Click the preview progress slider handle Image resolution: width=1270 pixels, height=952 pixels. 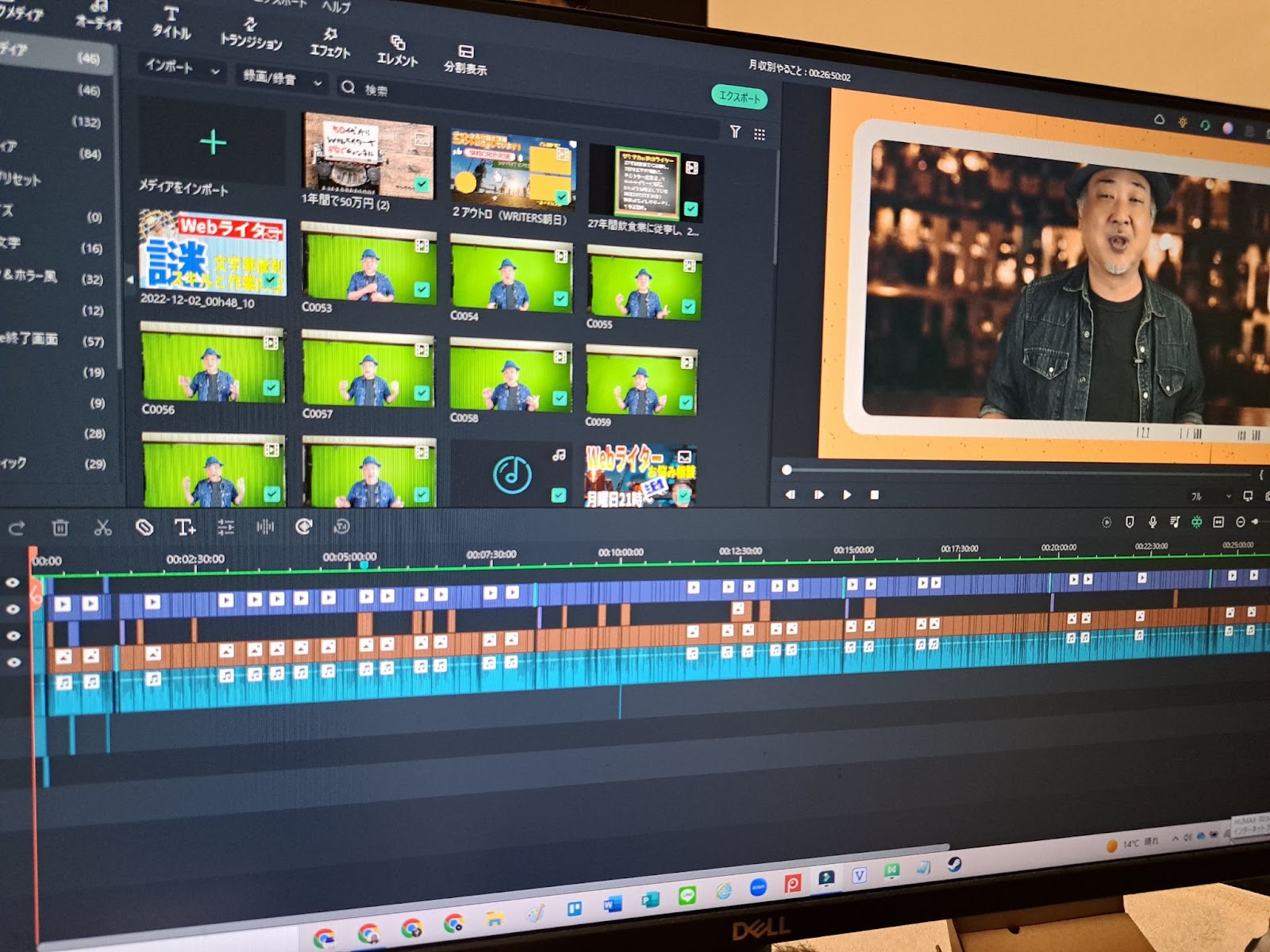point(787,470)
